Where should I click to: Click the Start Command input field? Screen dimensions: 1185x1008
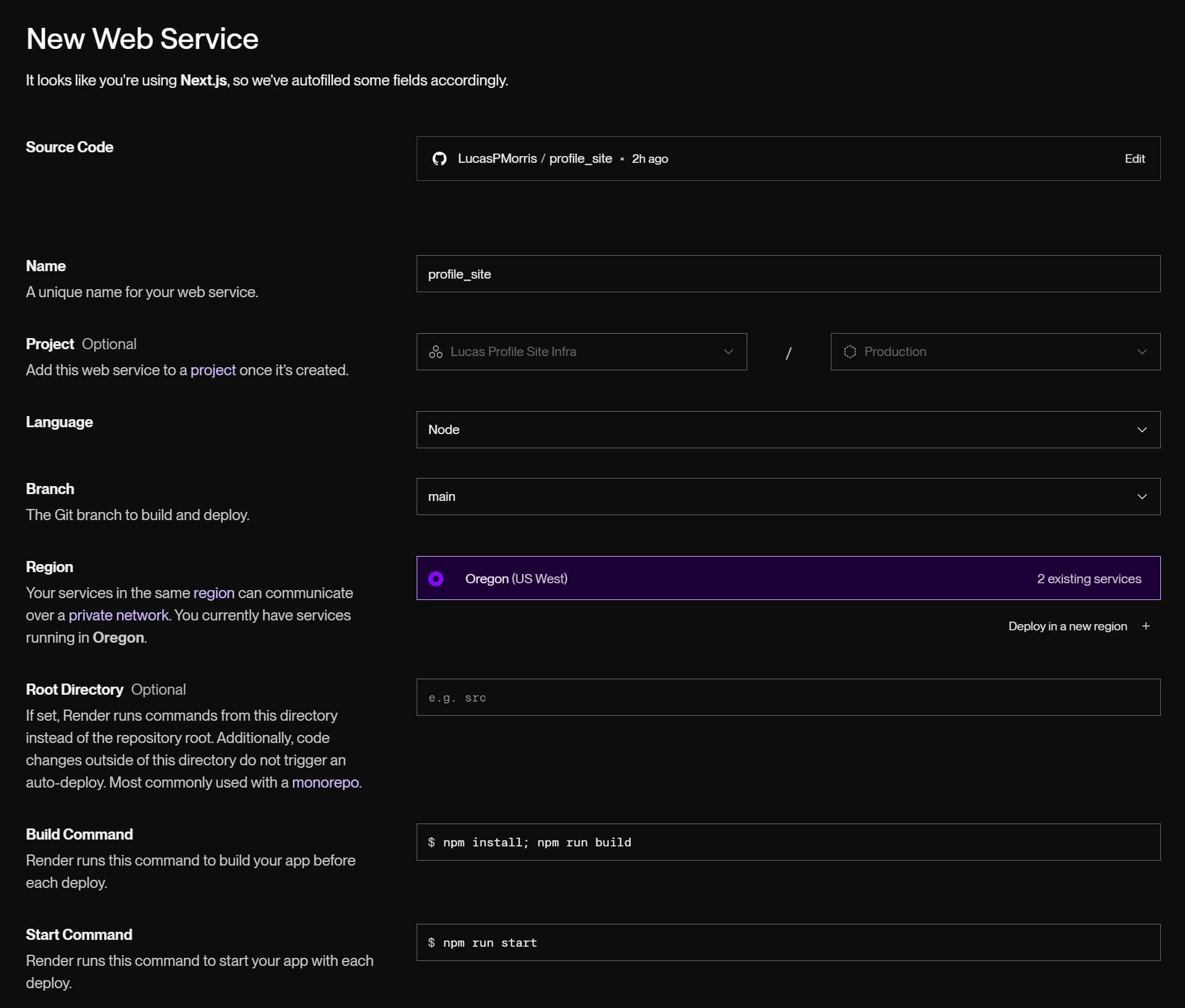[x=788, y=942]
